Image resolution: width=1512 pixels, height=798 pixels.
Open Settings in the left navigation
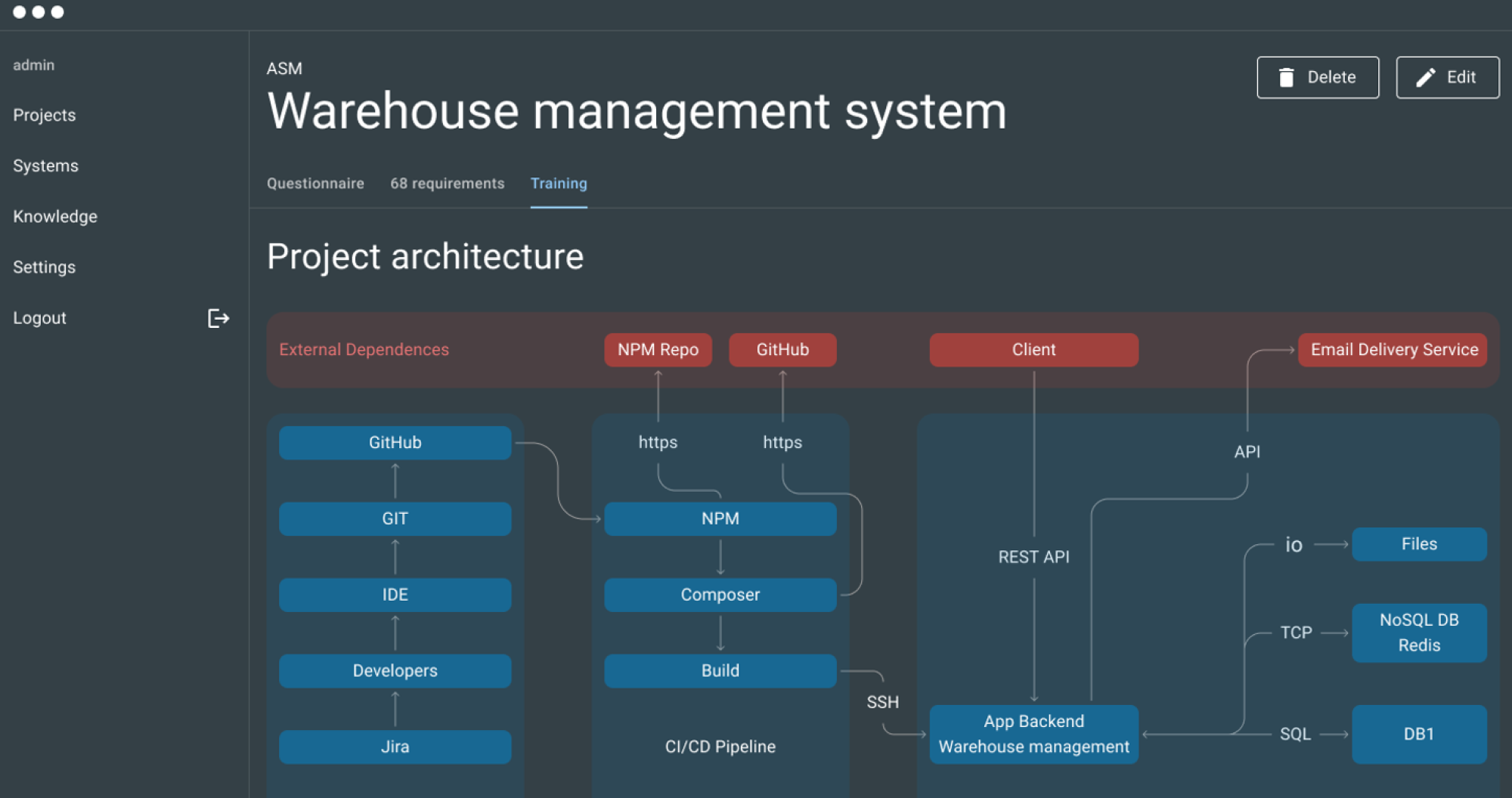click(44, 267)
